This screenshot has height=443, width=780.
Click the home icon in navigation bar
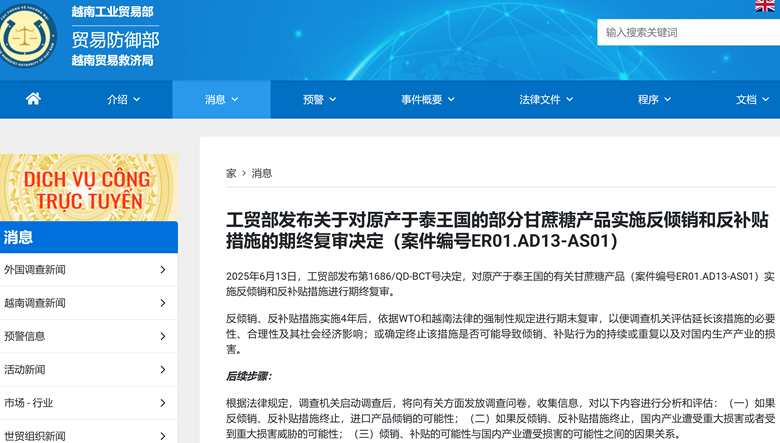coord(33,99)
